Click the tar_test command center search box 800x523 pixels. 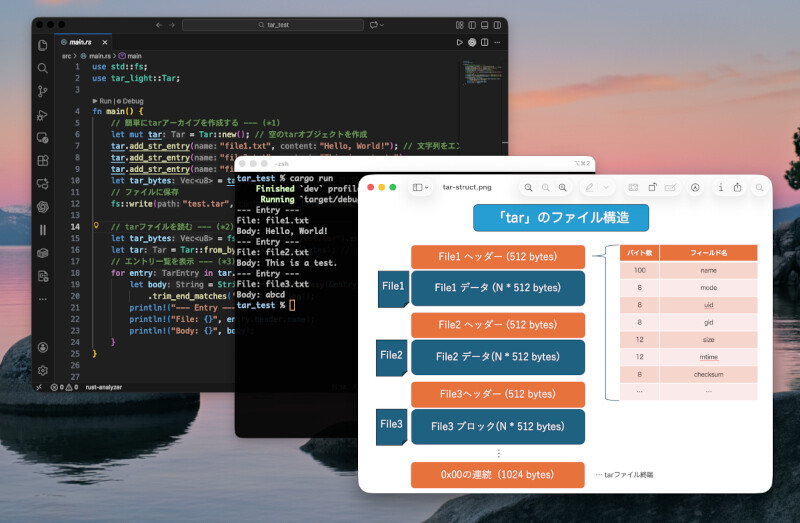(273, 24)
